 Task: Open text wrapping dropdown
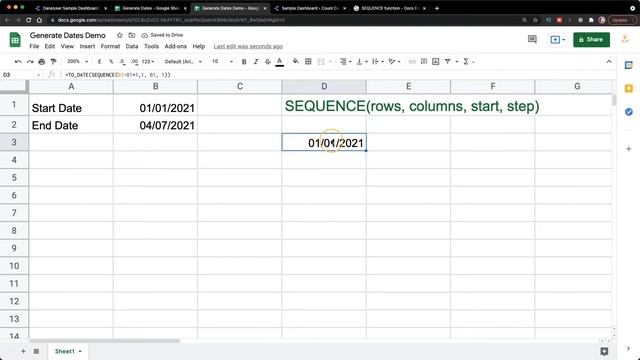(378, 62)
